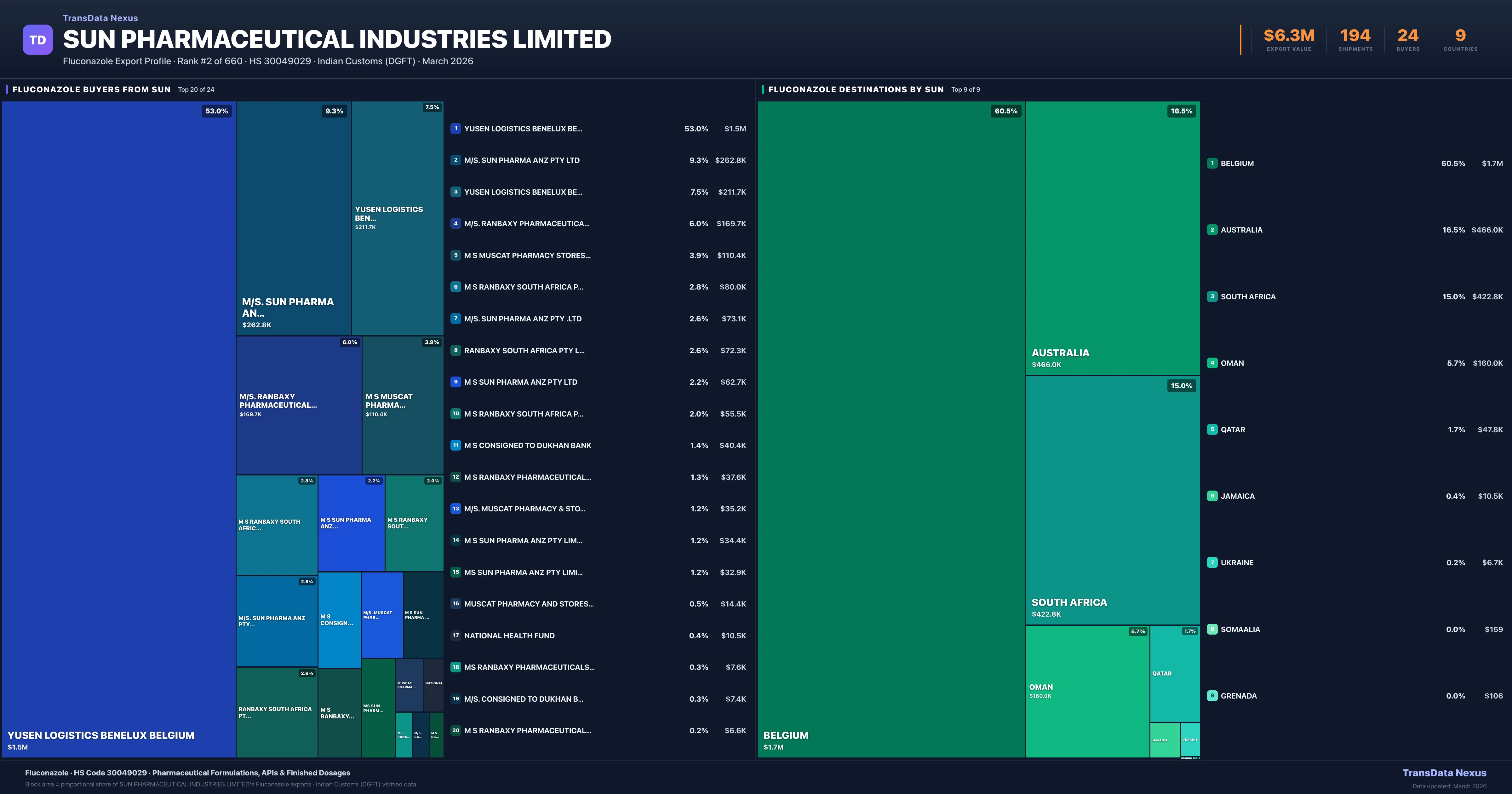Click rank badge 1 next to Belgium
This screenshot has height=794, width=1512.
pos(1212,163)
